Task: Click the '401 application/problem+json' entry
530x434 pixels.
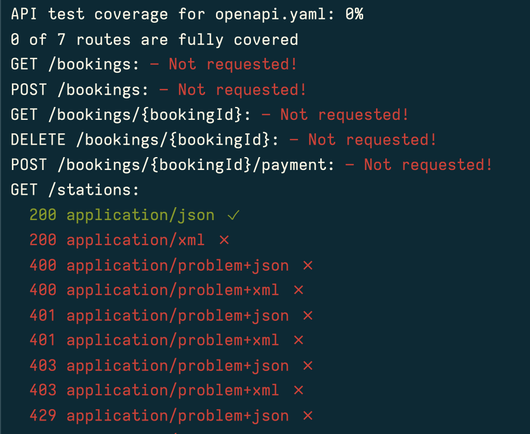Action: [x=159, y=315]
